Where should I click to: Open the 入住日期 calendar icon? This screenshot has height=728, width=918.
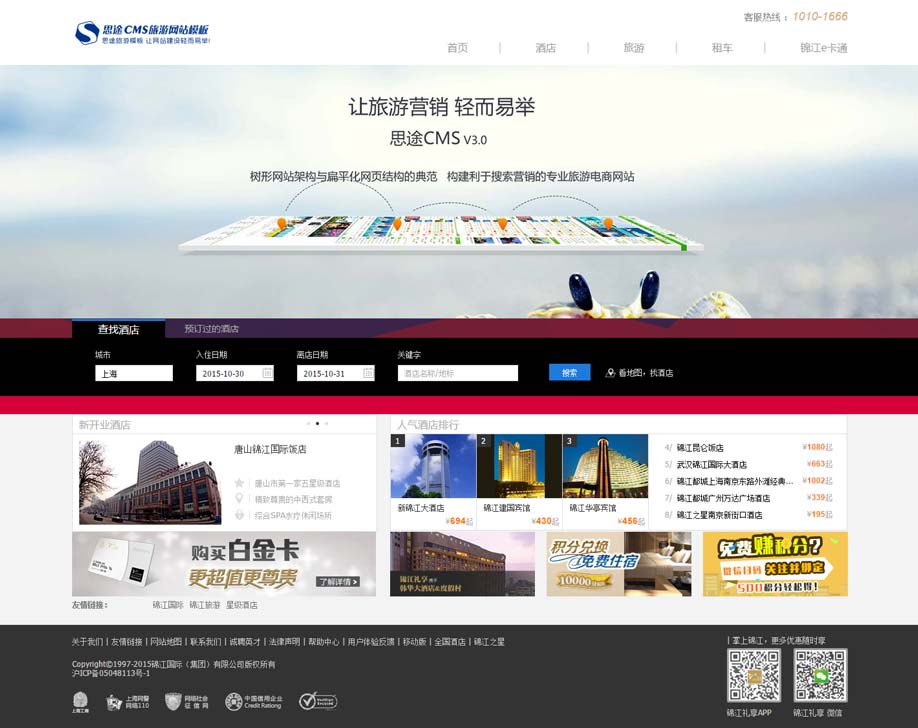tap(267, 372)
